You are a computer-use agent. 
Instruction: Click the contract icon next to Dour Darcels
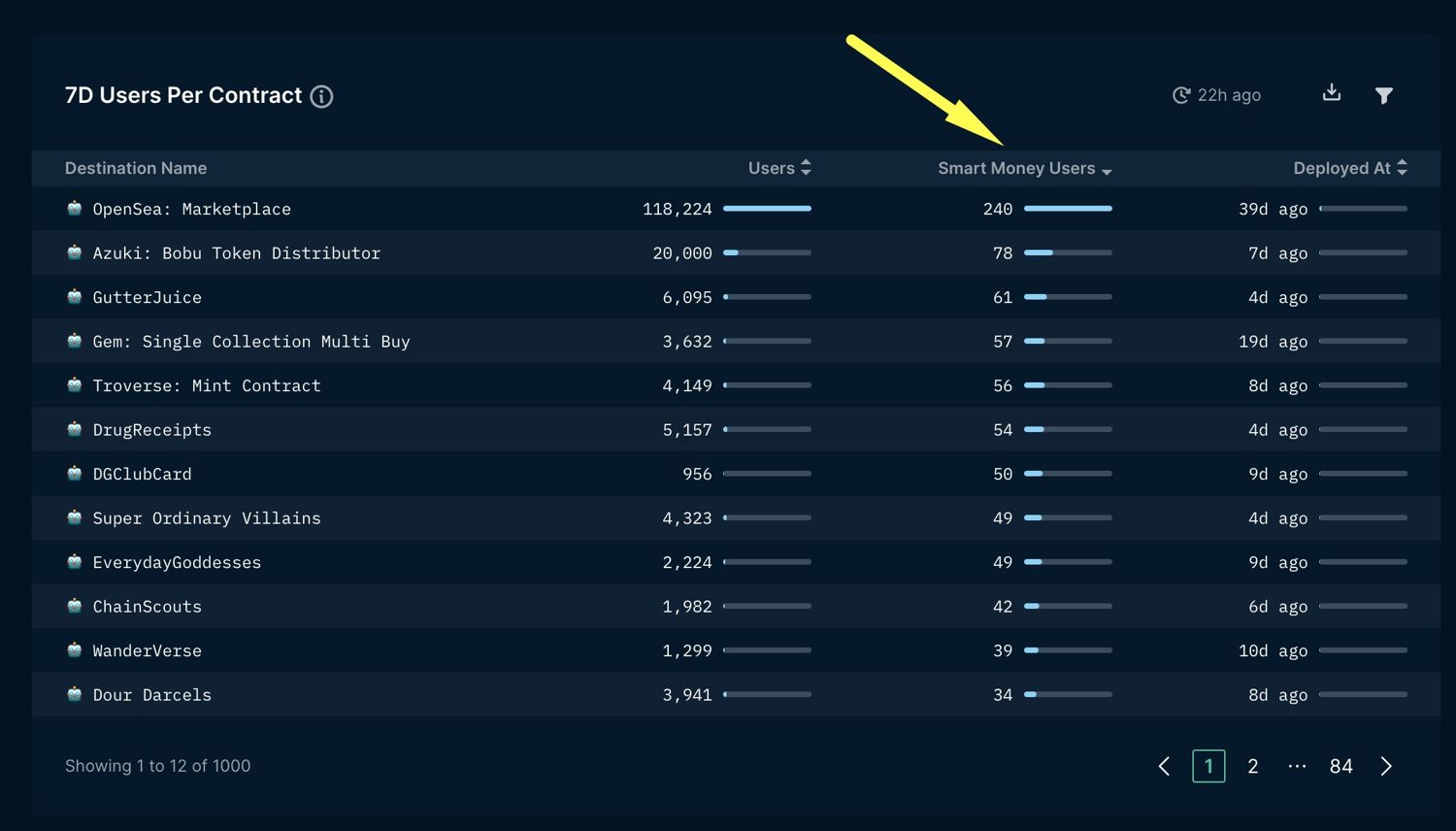pos(75,694)
